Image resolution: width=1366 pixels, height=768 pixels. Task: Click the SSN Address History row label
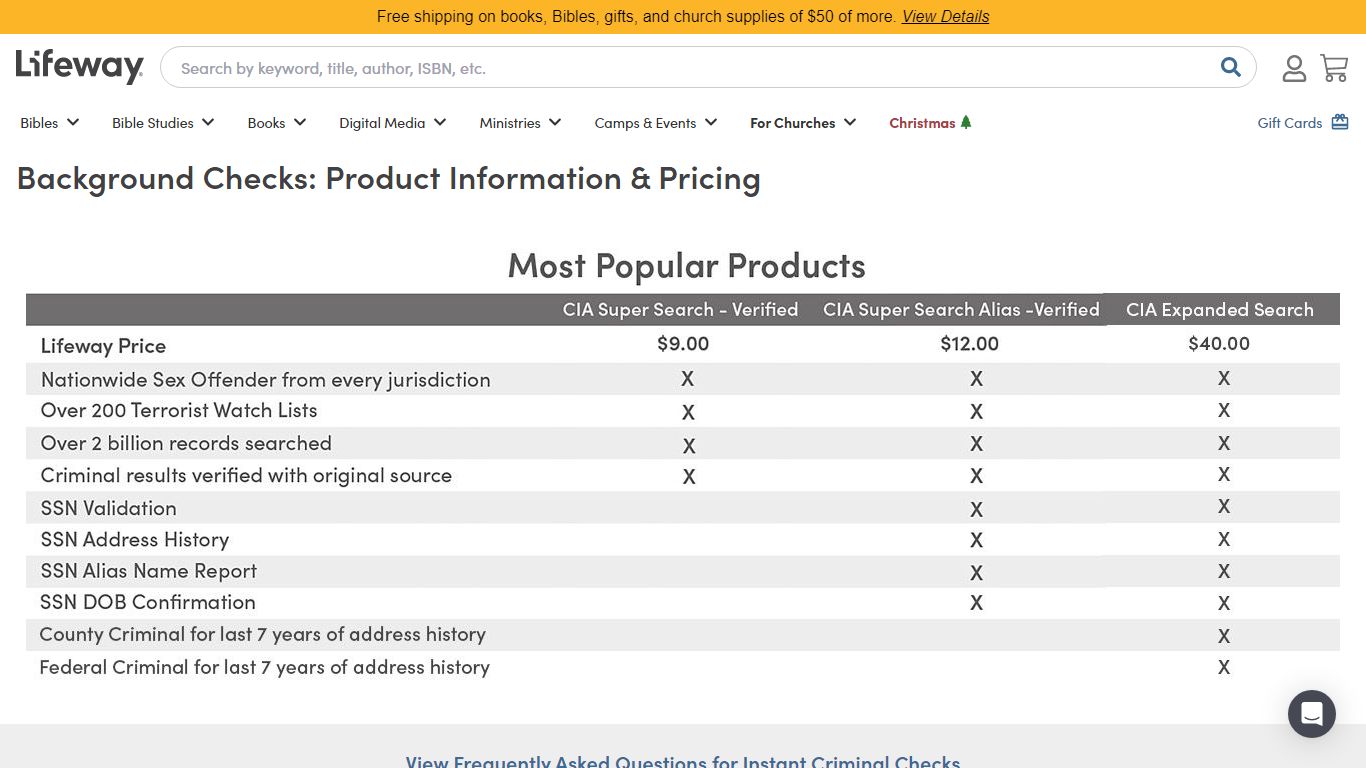click(x=135, y=540)
